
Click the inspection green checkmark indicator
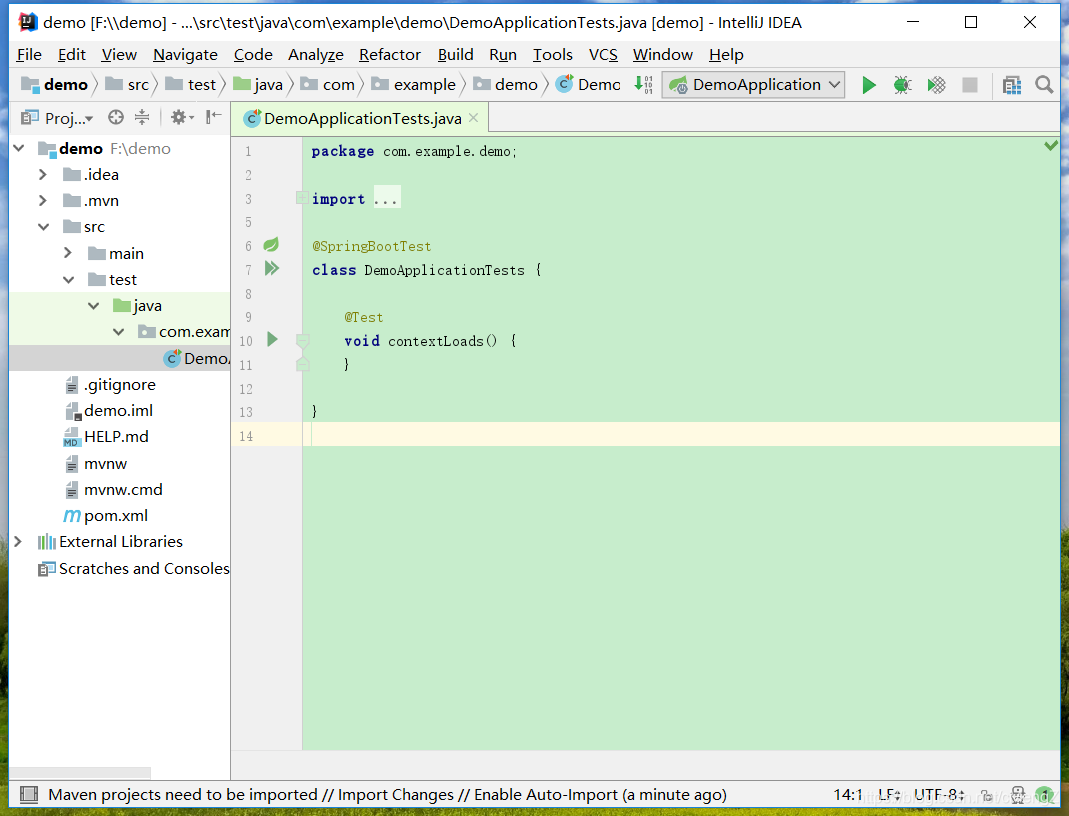(x=1051, y=145)
